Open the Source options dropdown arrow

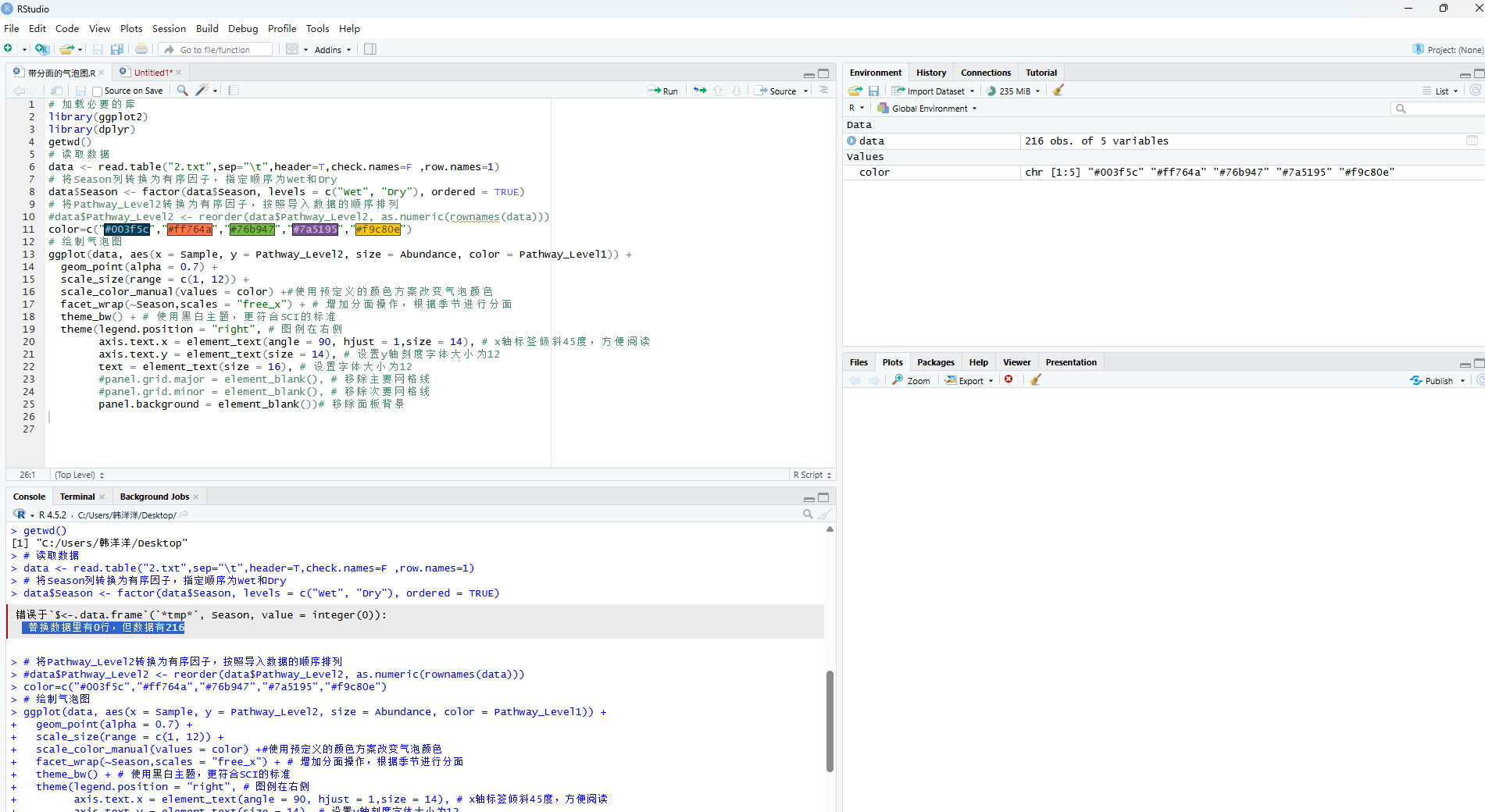pyautogui.click(x=806, y=91)
